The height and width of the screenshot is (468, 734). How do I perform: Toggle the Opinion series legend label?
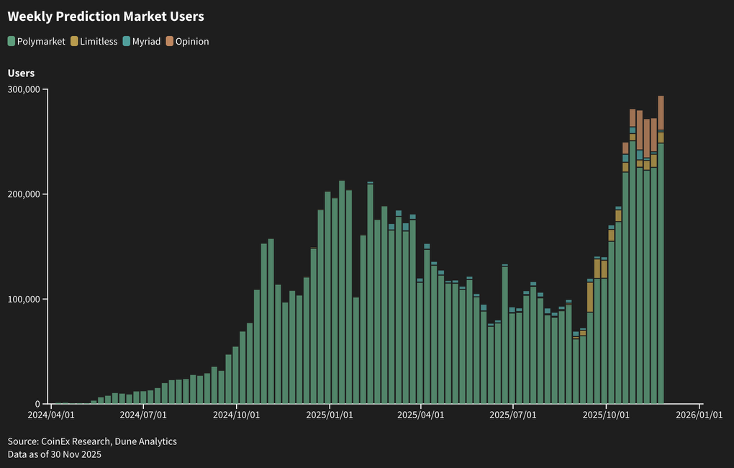(x=192, y=41)
